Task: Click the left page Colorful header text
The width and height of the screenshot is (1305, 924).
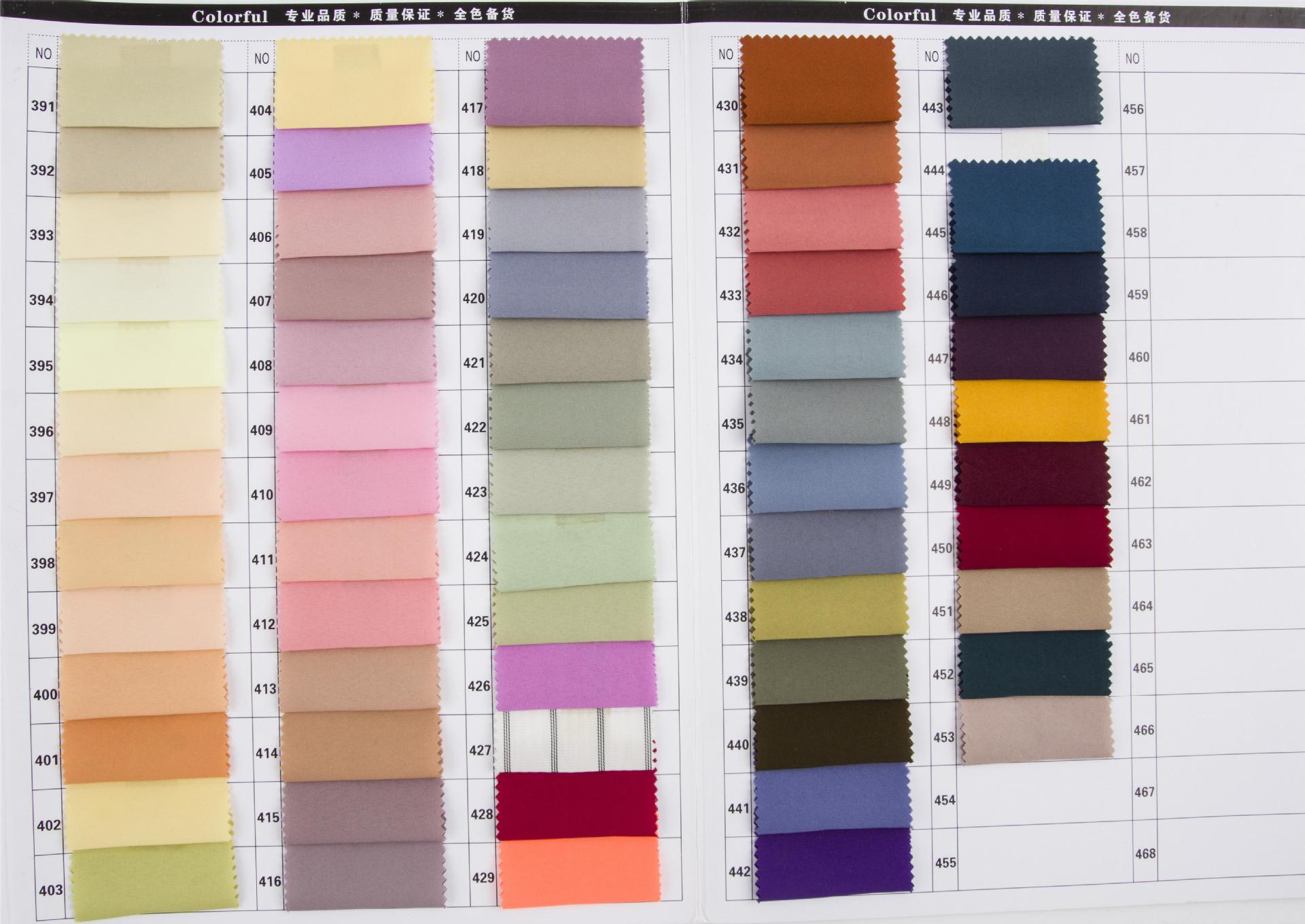Action: [230, 16]
